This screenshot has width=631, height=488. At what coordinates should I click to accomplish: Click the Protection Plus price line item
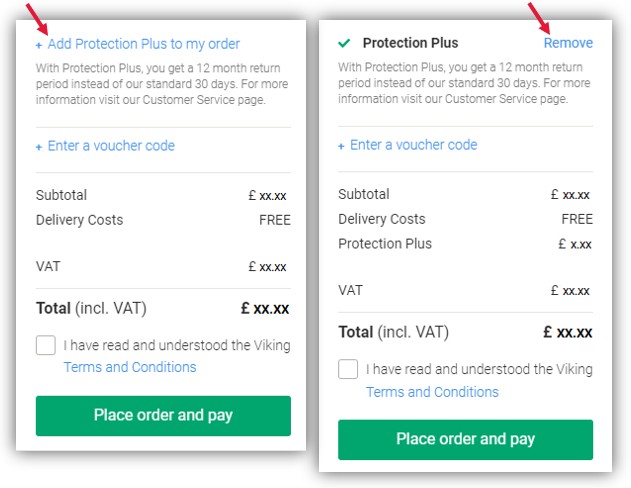click(x=385, y=244)
